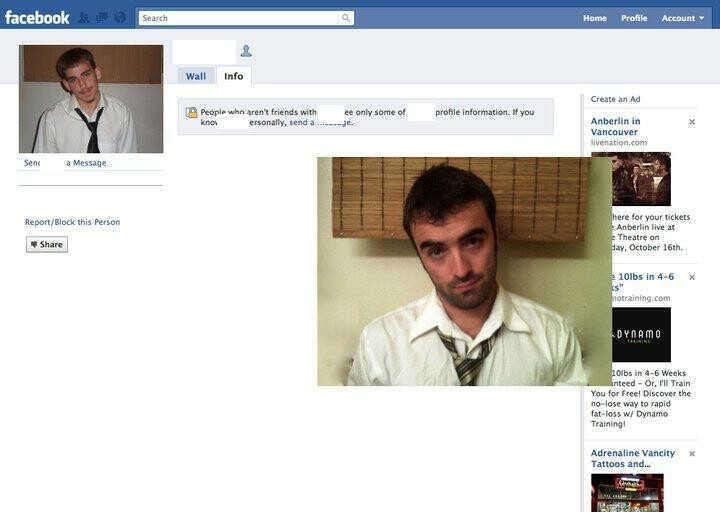Viewport: 720px width, 512px height.
Task: Open the small profile picture thumbnail
Action: tap(91, 99)
